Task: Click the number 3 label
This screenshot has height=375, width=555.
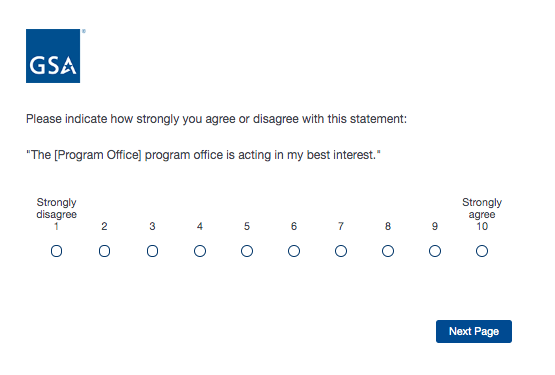Action: (x=152, y=226)
